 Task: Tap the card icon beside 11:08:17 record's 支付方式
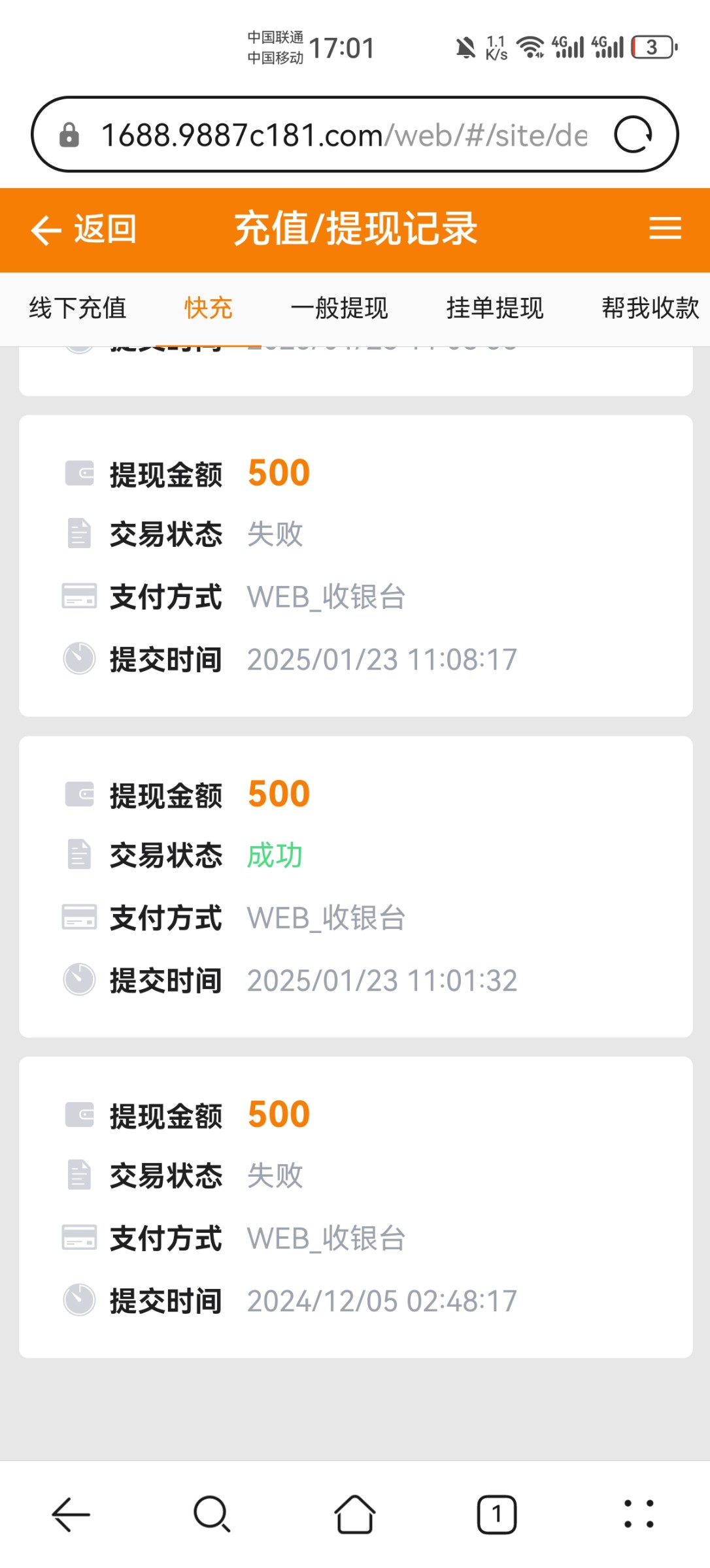[x=79, y=596]
